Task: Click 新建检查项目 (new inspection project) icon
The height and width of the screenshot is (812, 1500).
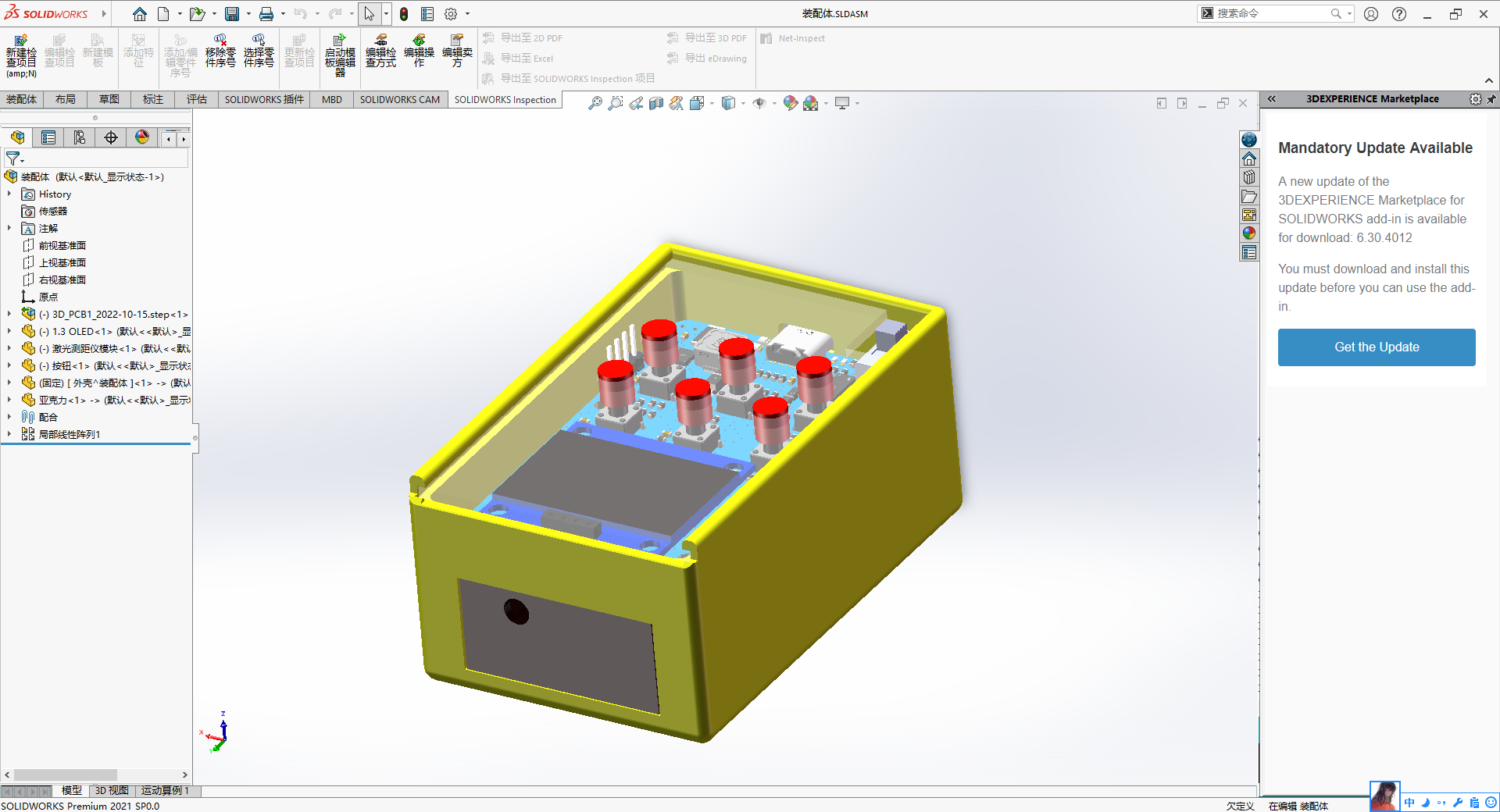Action: point(21,55)
